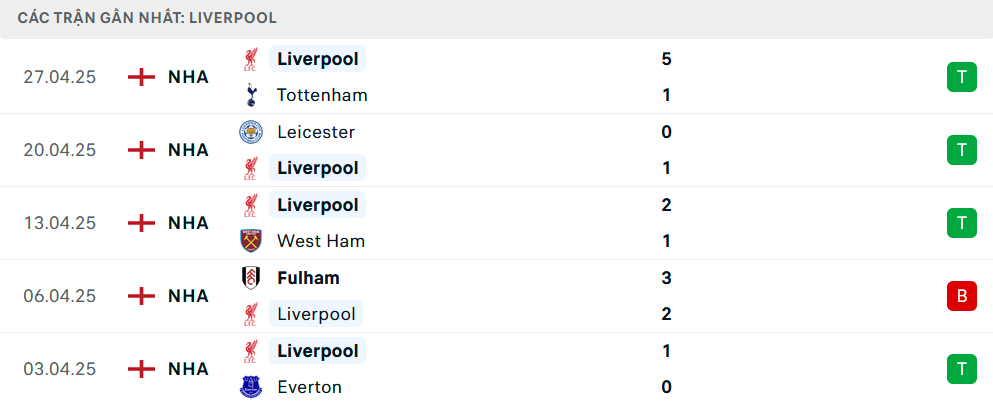Click England flag for the 27.04.25 match
The image size is (993, 405).
[x=143, y=77]
